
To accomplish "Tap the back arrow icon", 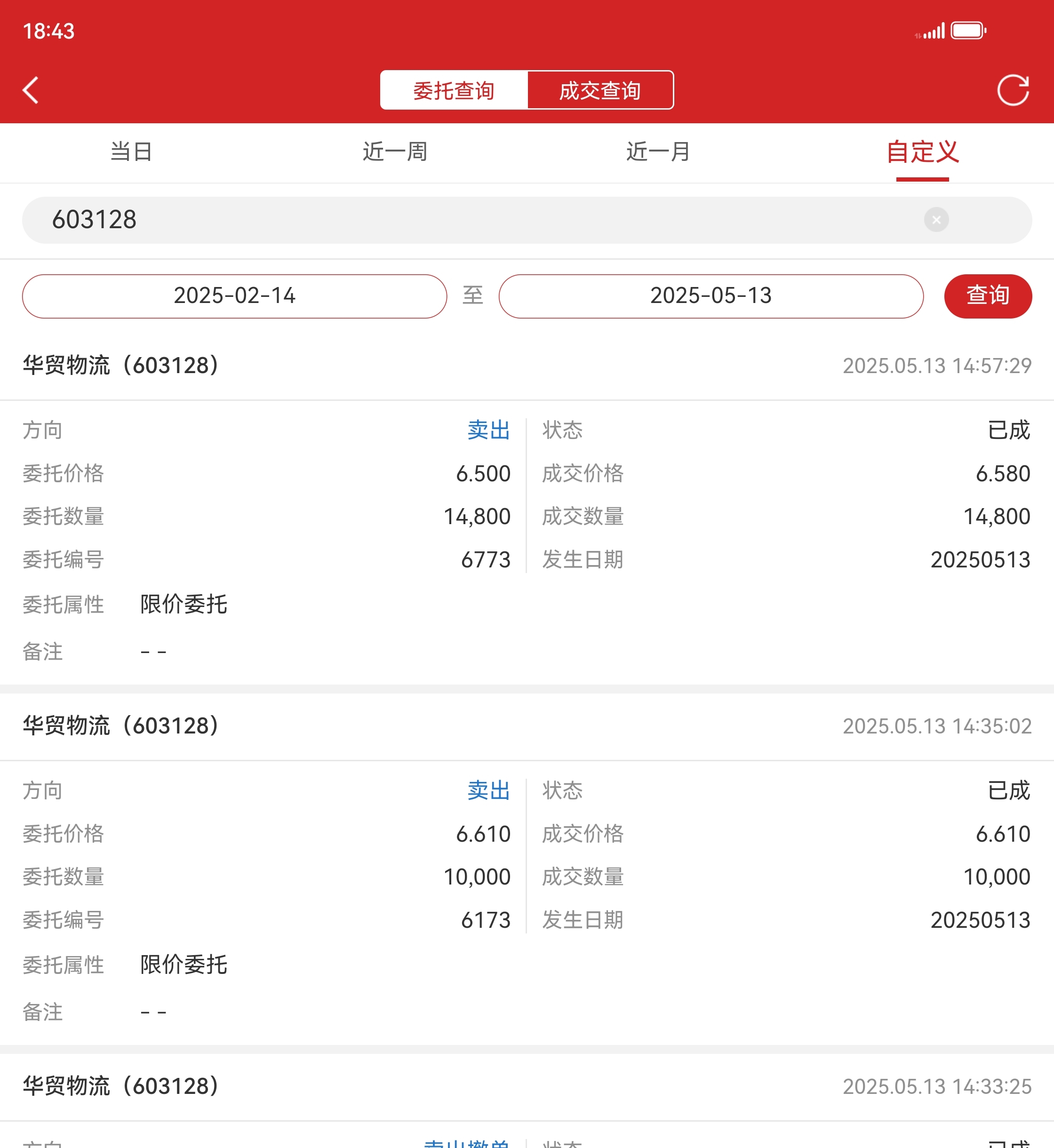I will click(31, 90).
